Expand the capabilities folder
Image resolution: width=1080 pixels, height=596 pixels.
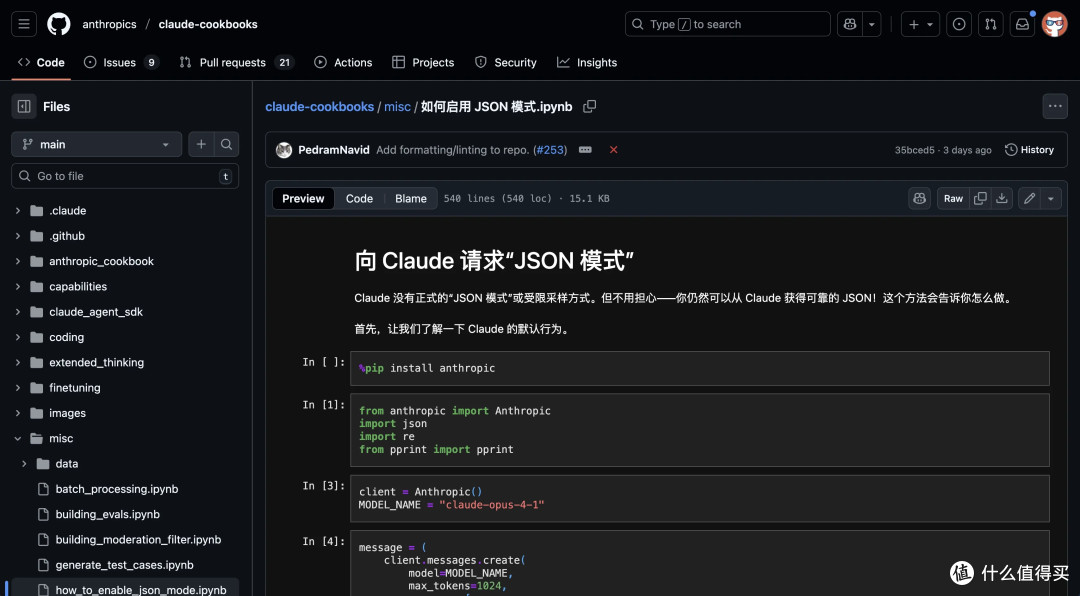pos(18,287)
